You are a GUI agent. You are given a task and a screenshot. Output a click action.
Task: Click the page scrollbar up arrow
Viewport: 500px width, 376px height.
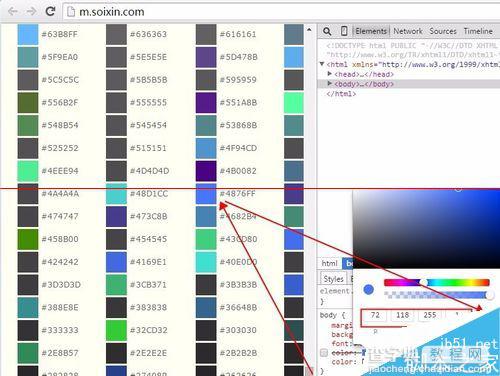(x=309, y=30)
